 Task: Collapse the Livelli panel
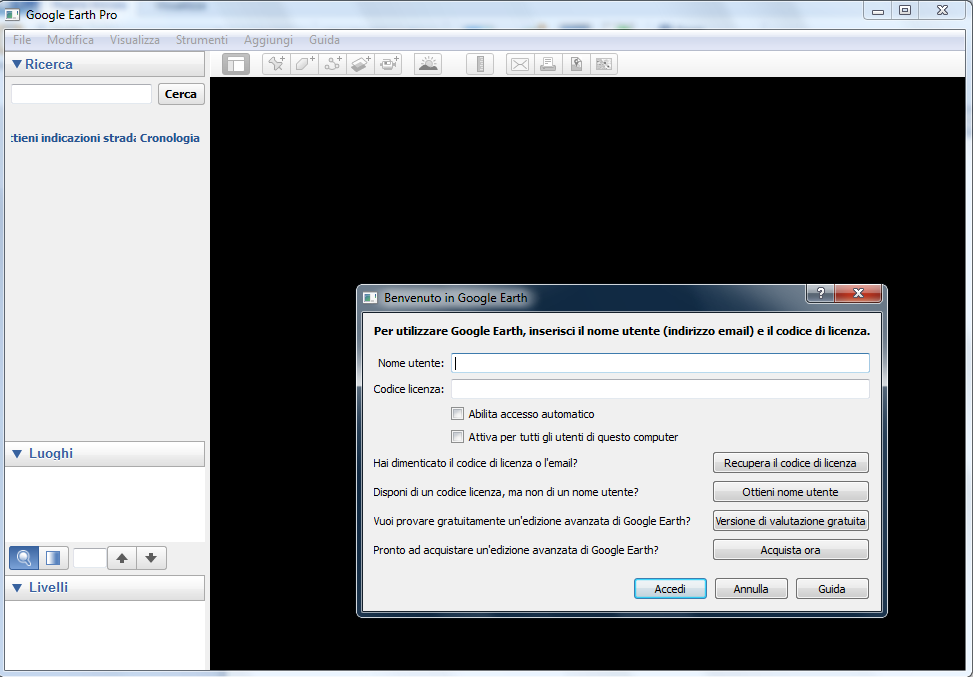click(17, 588)
